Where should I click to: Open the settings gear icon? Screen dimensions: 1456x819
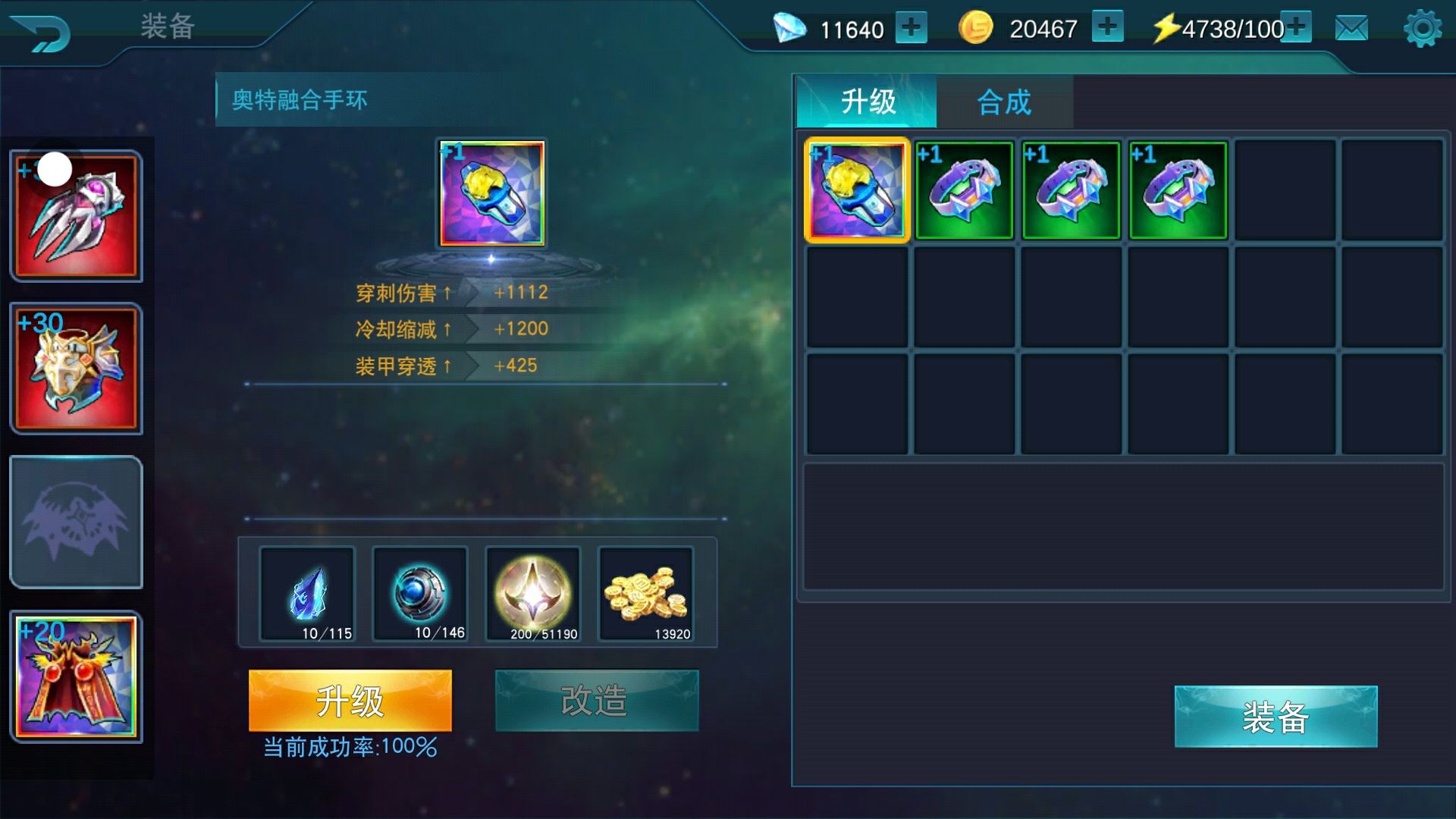(x=1422, y=29)
